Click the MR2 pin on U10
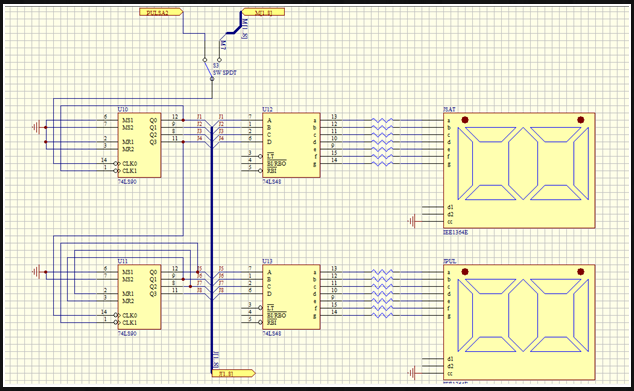 tap(128, 149)
